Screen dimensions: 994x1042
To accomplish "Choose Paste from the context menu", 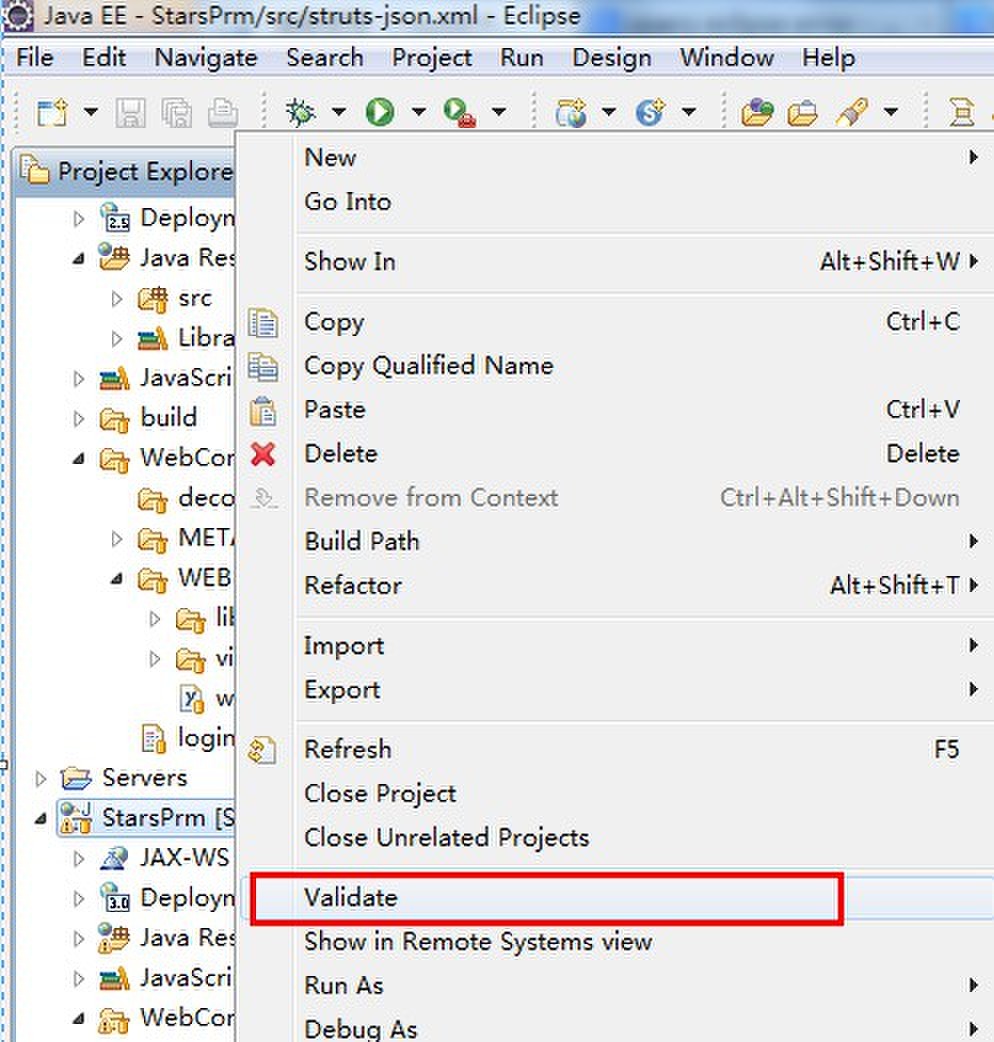I will (x=614, y=410).
